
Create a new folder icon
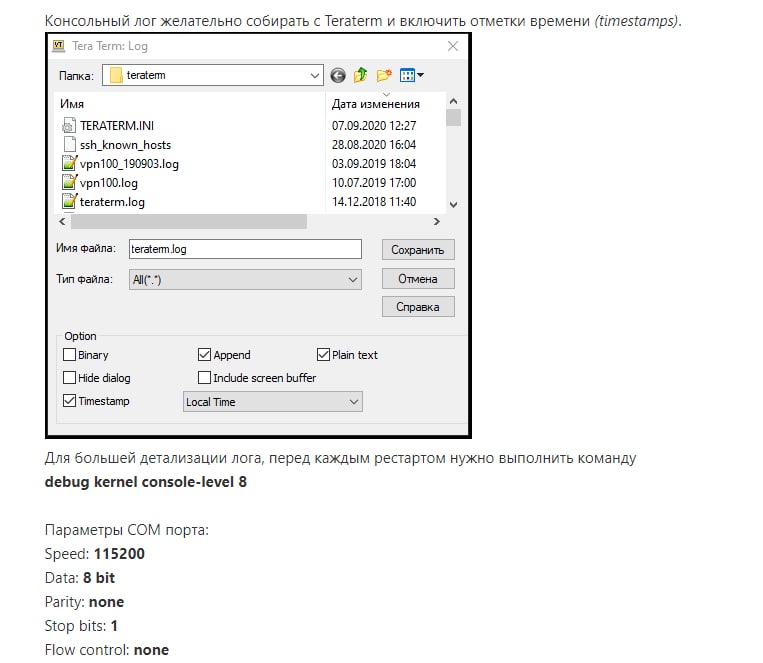[384, 75]
